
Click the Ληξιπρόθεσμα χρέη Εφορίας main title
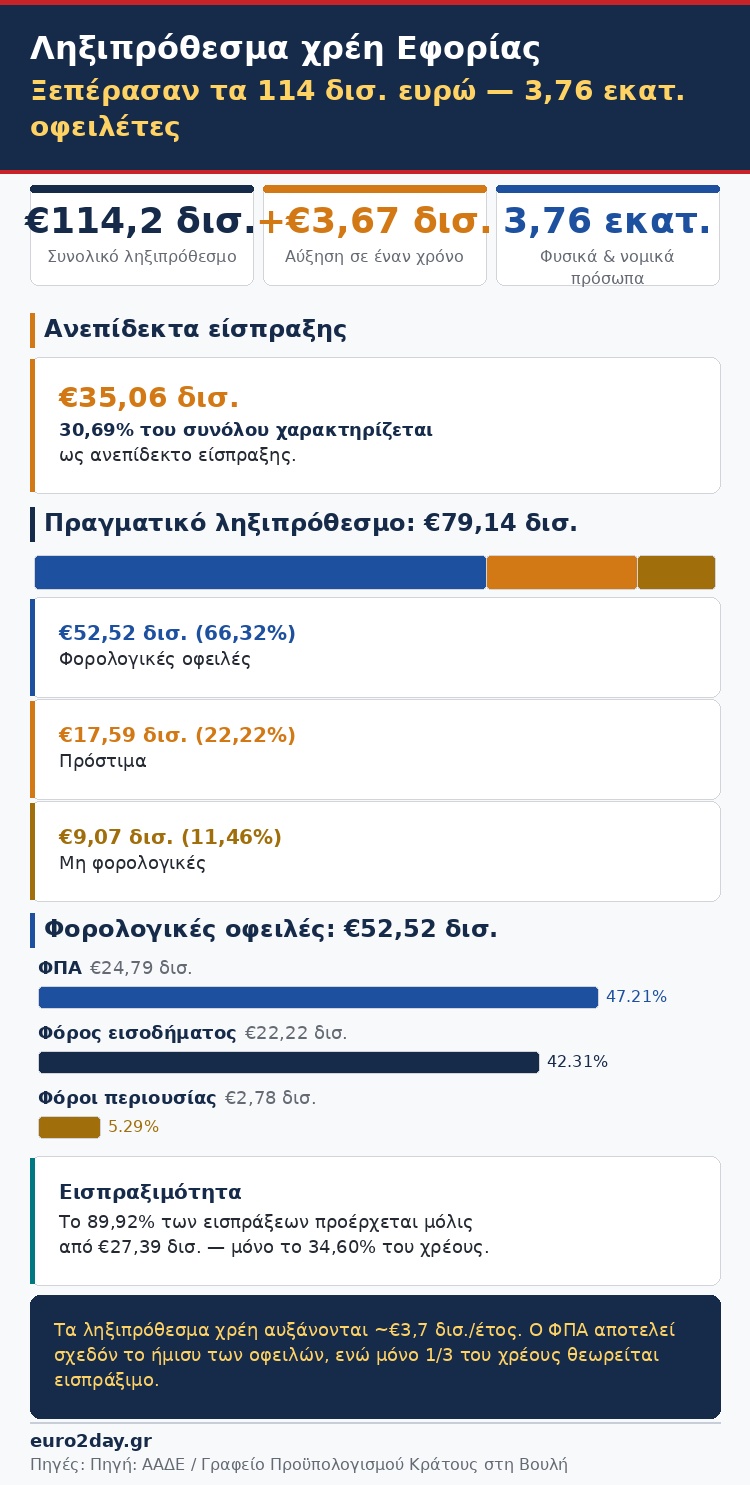[285, 49]
